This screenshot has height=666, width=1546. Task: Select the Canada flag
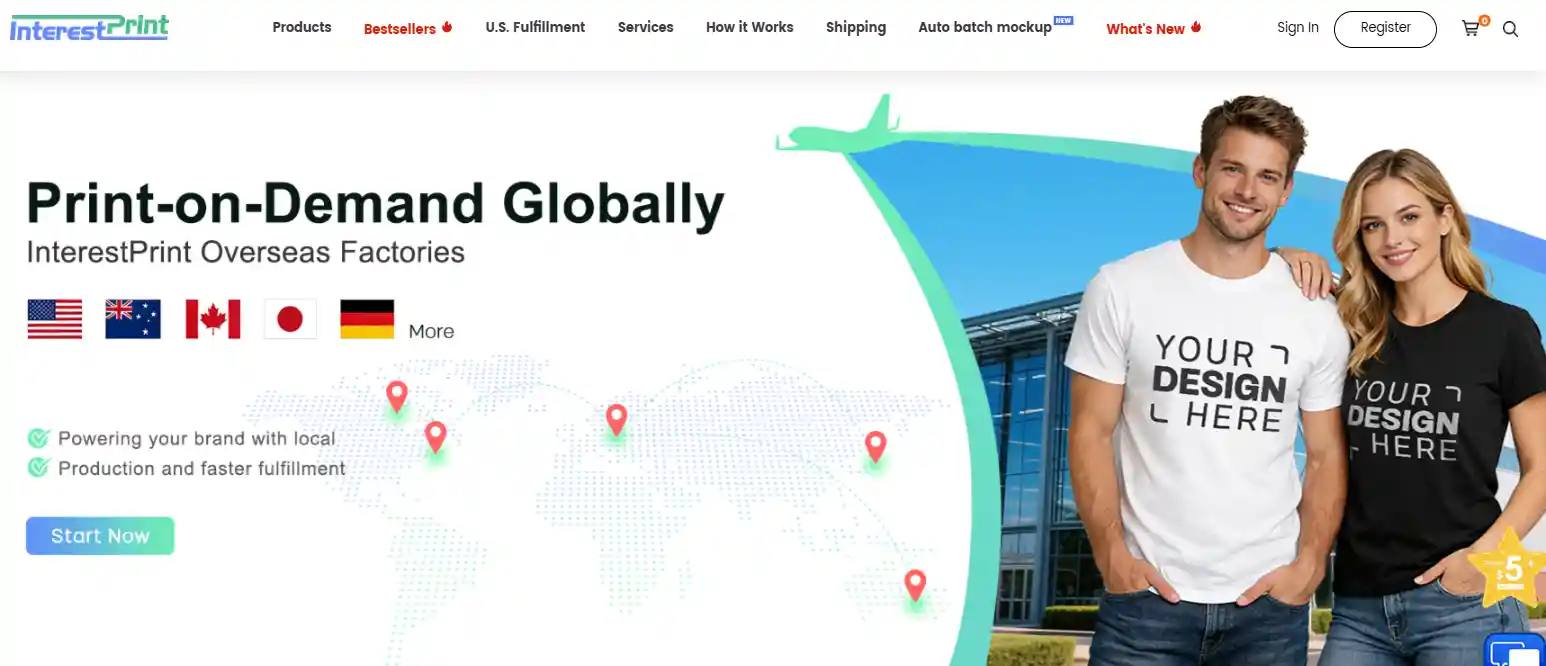(x=213, y=319)
